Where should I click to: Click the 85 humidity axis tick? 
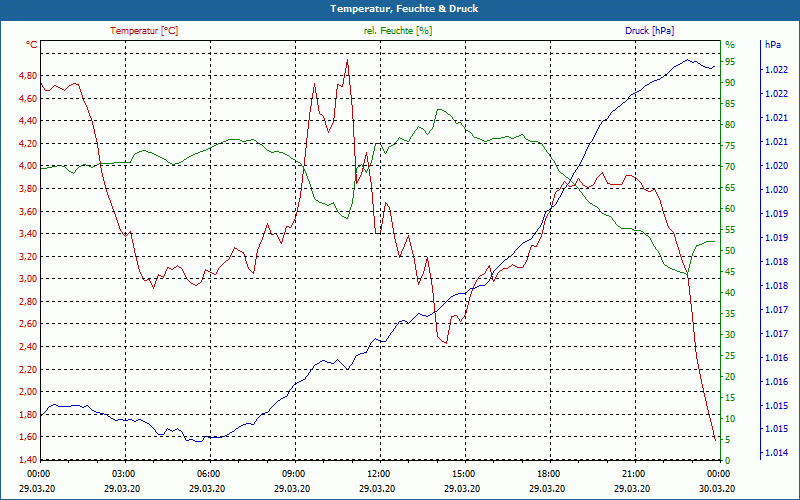point(730,104)
